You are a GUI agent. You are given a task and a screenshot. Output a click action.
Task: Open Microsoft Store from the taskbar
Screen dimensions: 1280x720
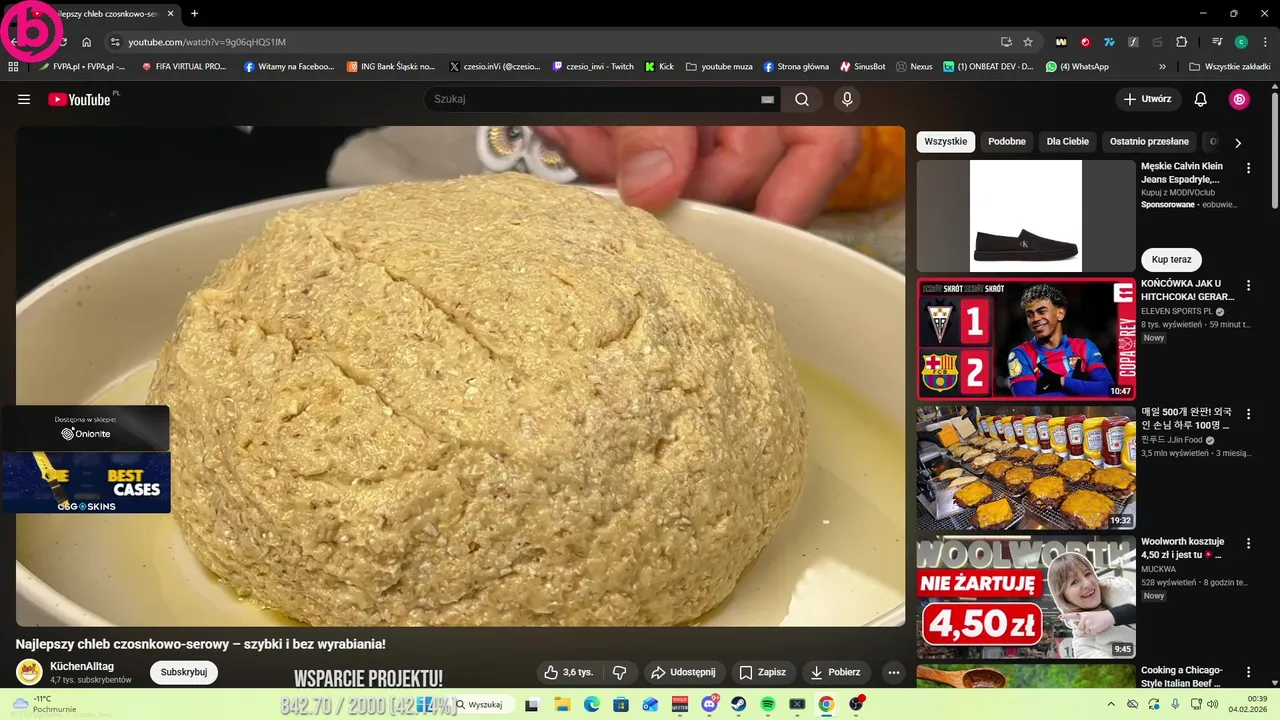(x=621, y=704)
